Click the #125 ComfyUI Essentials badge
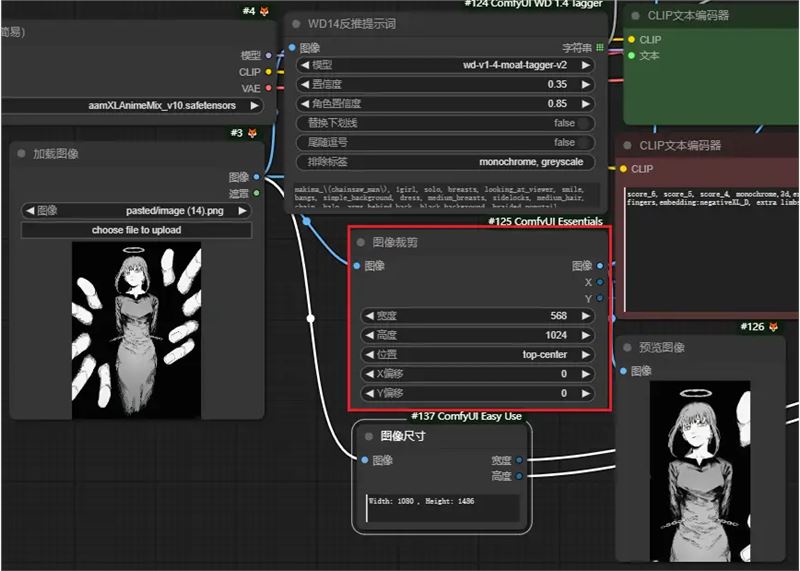 point(545,221)
